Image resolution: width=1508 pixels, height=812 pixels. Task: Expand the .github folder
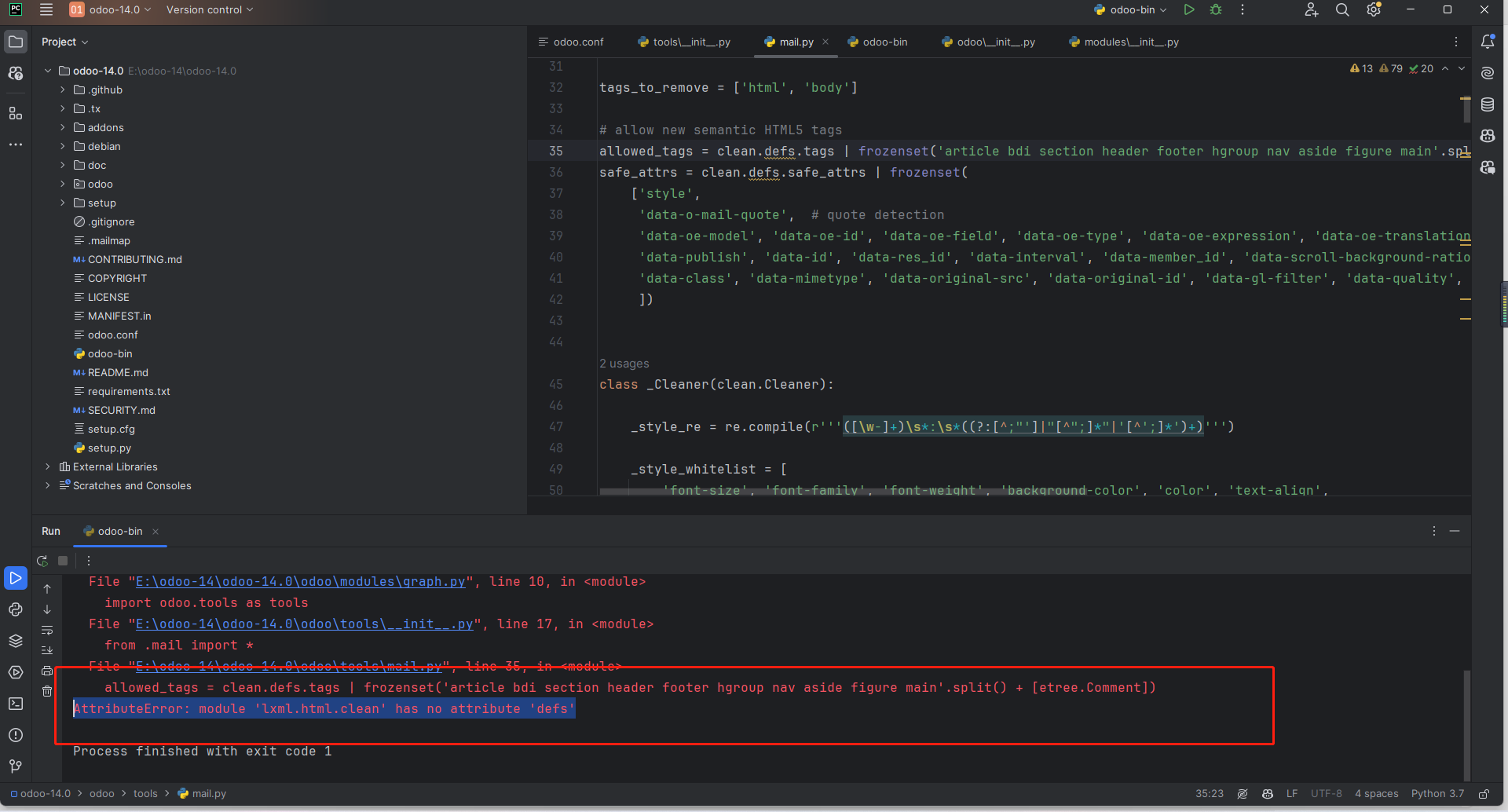(63, 90)
